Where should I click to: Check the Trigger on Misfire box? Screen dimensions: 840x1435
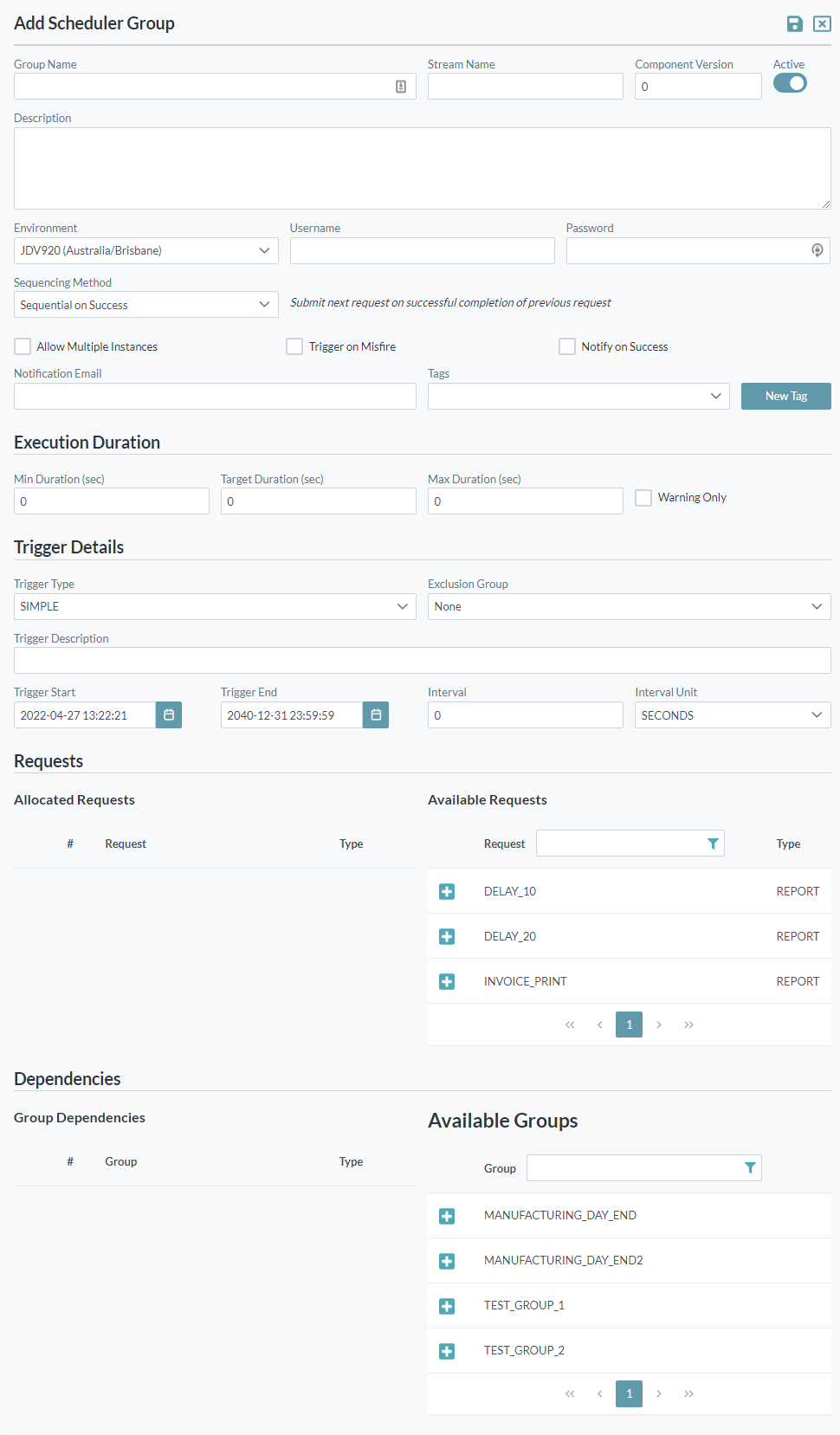tap(295, 346)
